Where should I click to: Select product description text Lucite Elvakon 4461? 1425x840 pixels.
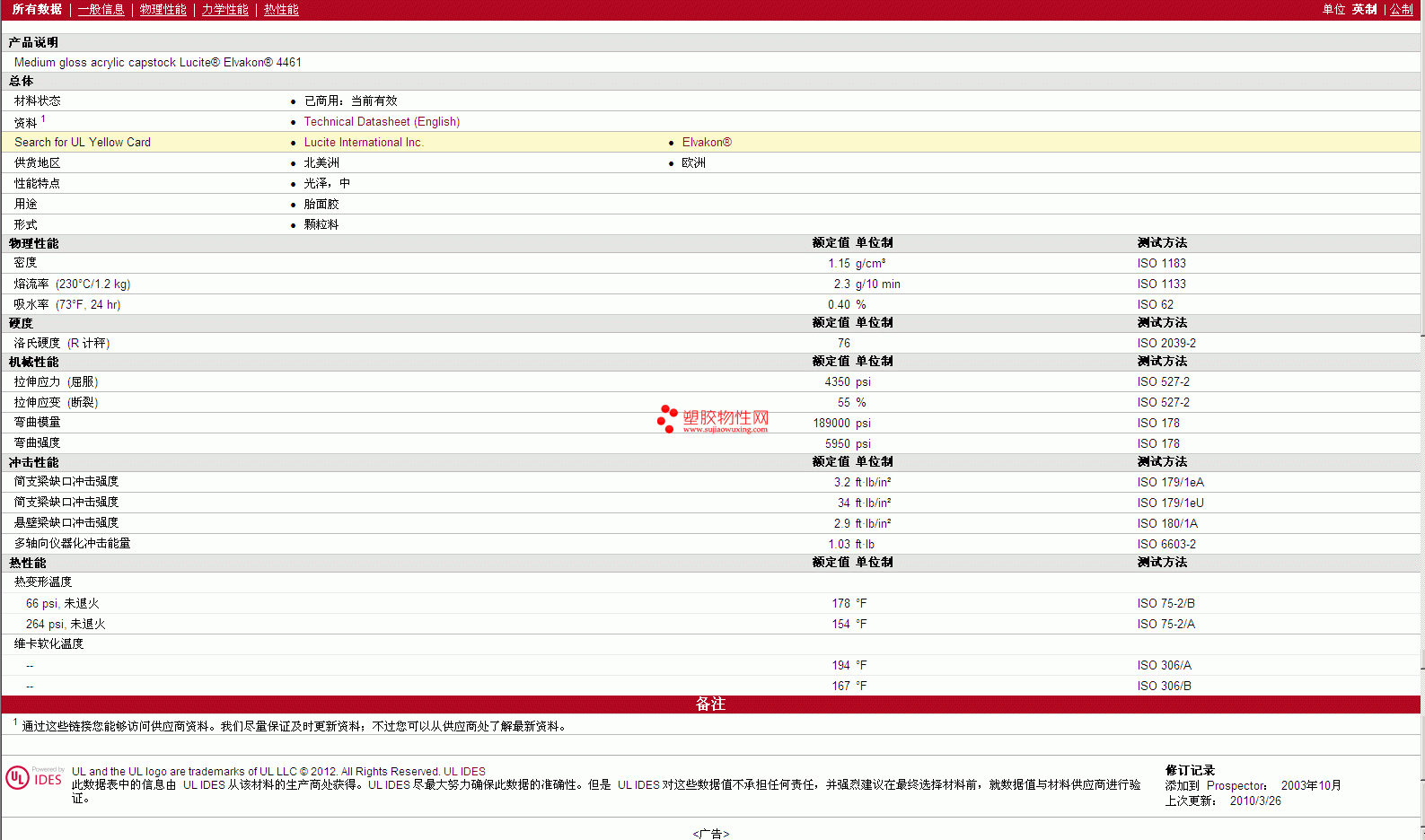pyautogui.click(x=241, y=63)
